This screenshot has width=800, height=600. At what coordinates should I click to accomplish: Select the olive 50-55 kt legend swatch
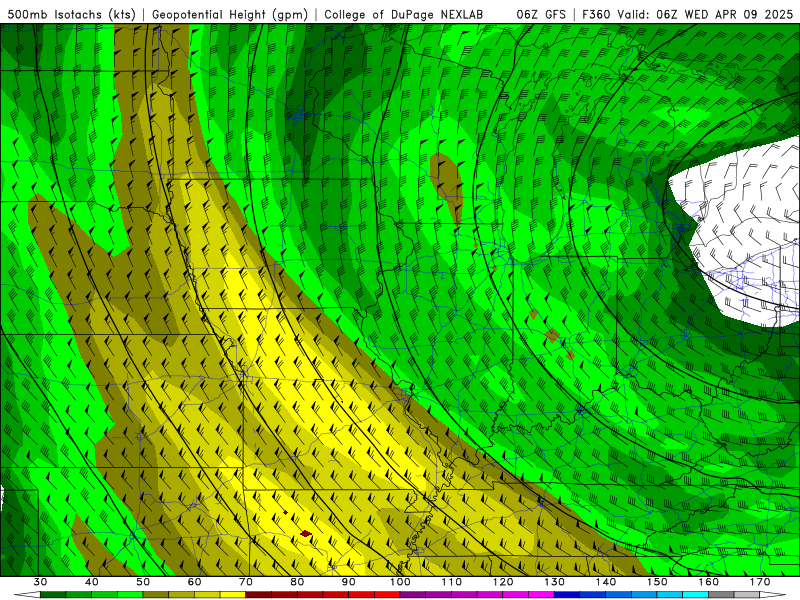(156, 595)
